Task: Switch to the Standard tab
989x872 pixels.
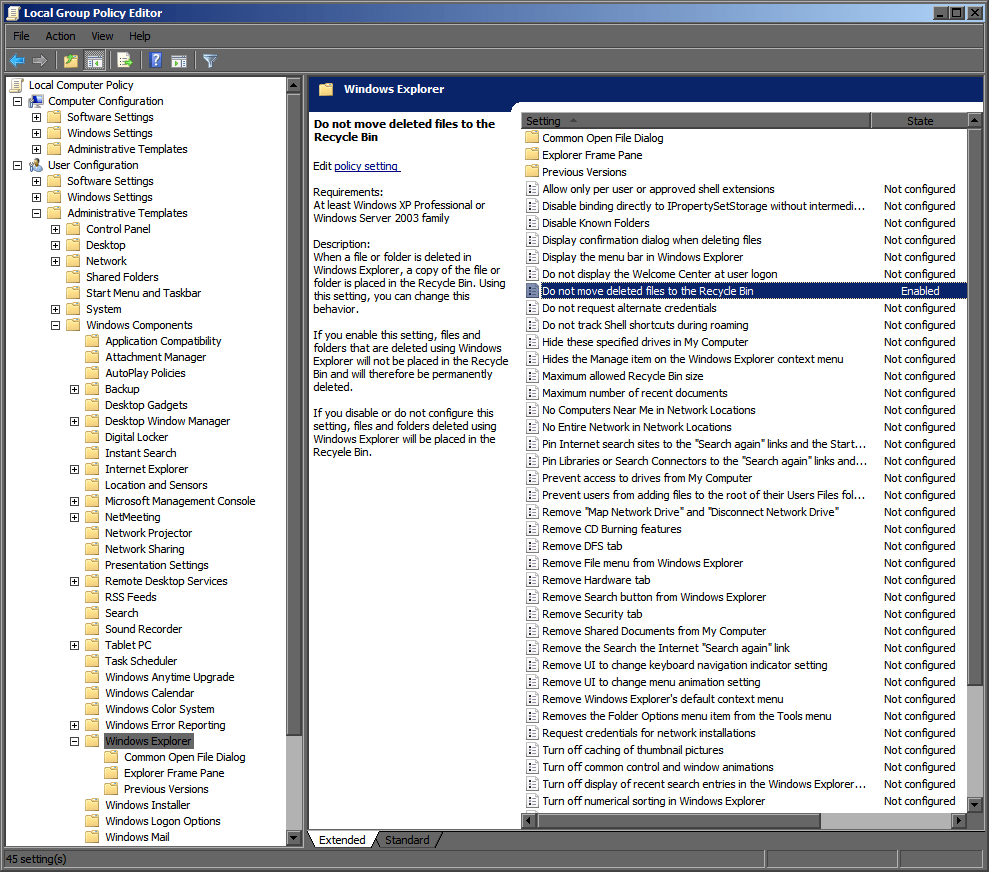Action: coord(407,840)
